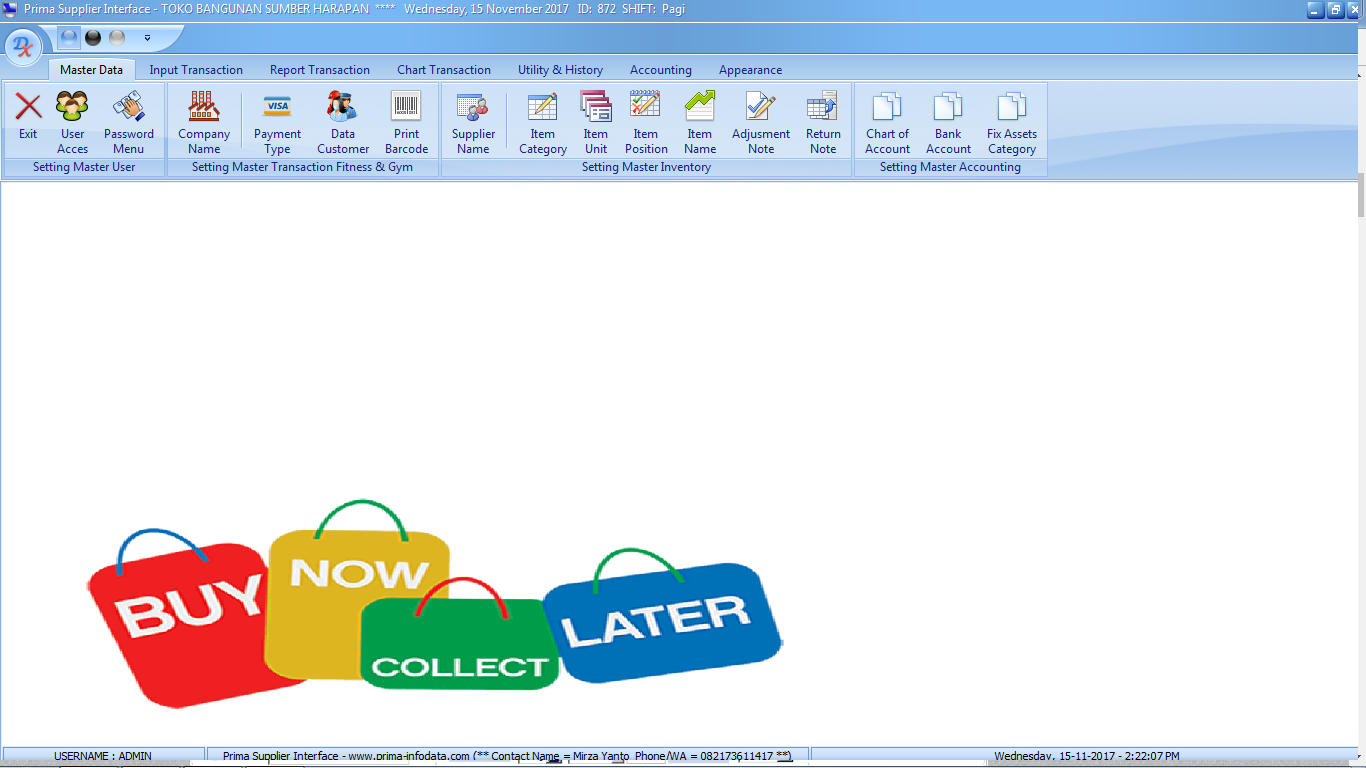Click the round Dx application menu button
The height and width of the screenshot is (768, 1366).
[24, 45]
